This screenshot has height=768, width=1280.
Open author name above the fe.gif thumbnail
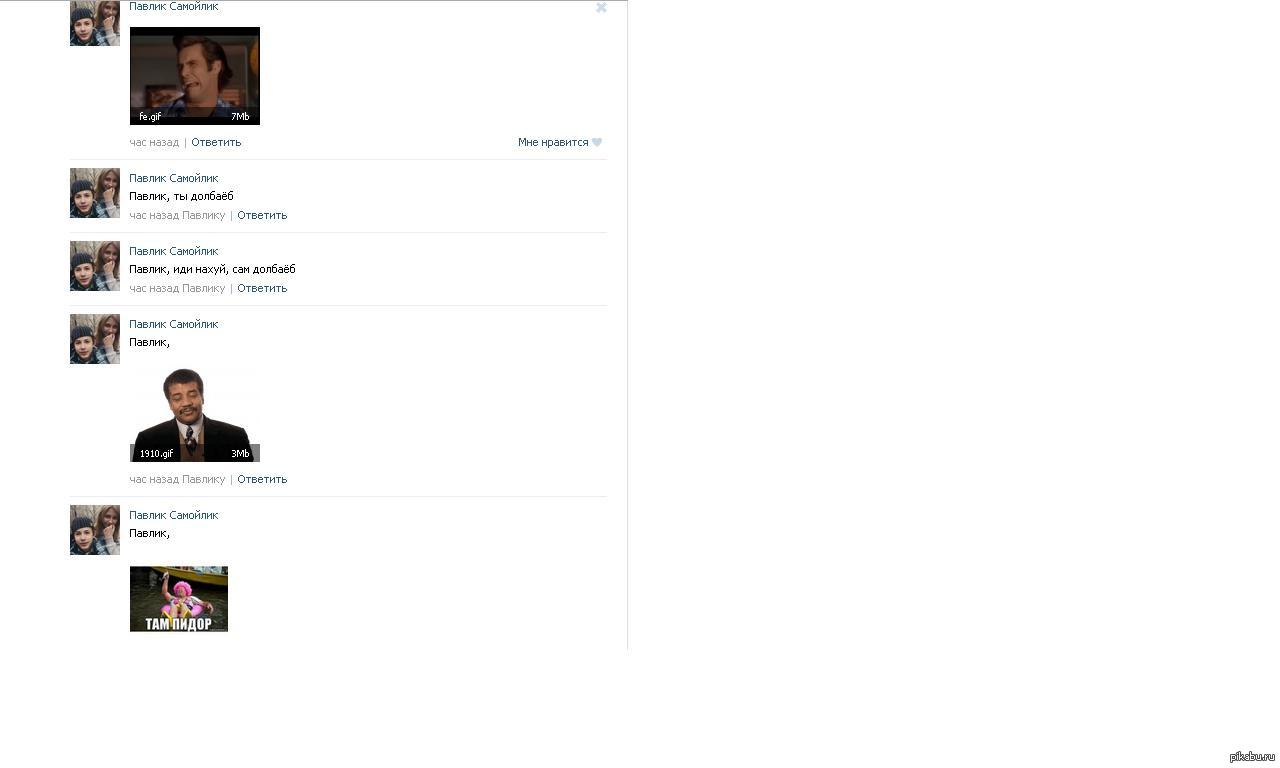point(174,7)
